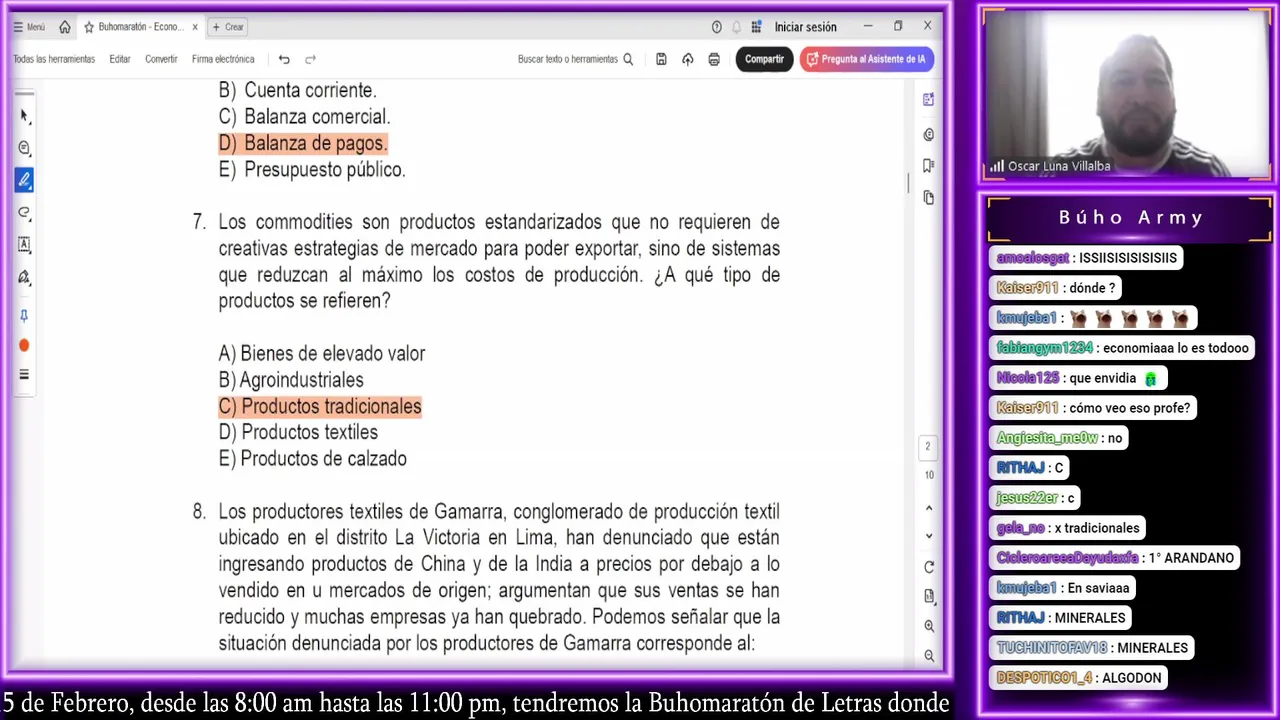Redo the action arrow
1280x720 pixels.
(x=310, y=59)
